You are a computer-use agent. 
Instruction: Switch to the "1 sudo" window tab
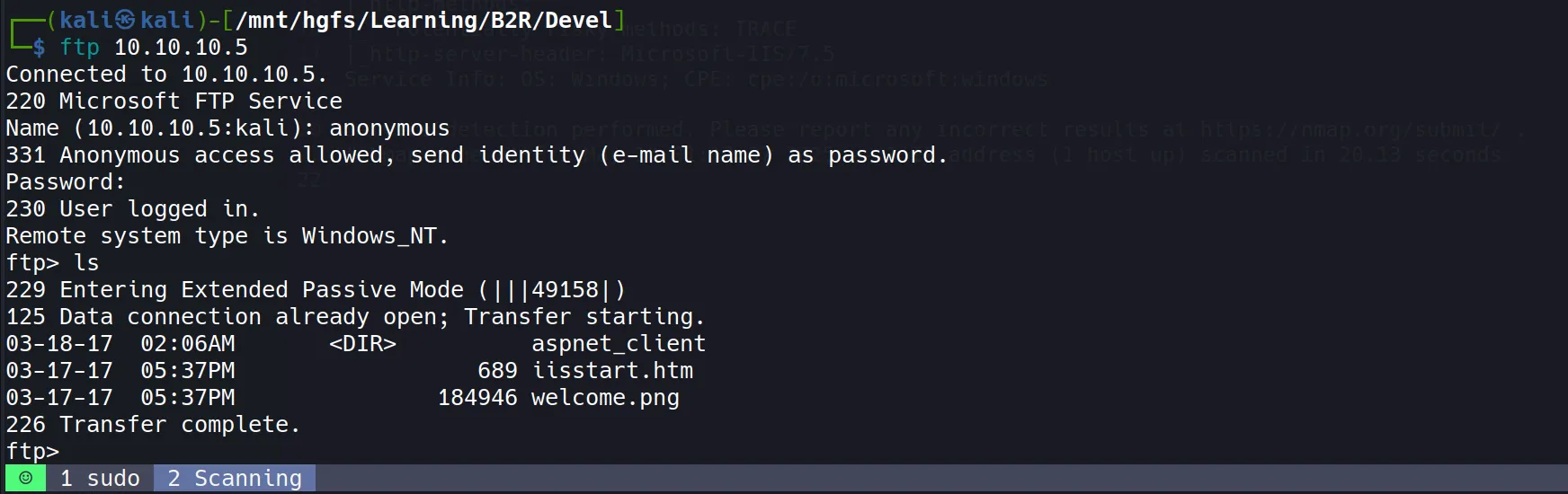coord(100,478)
